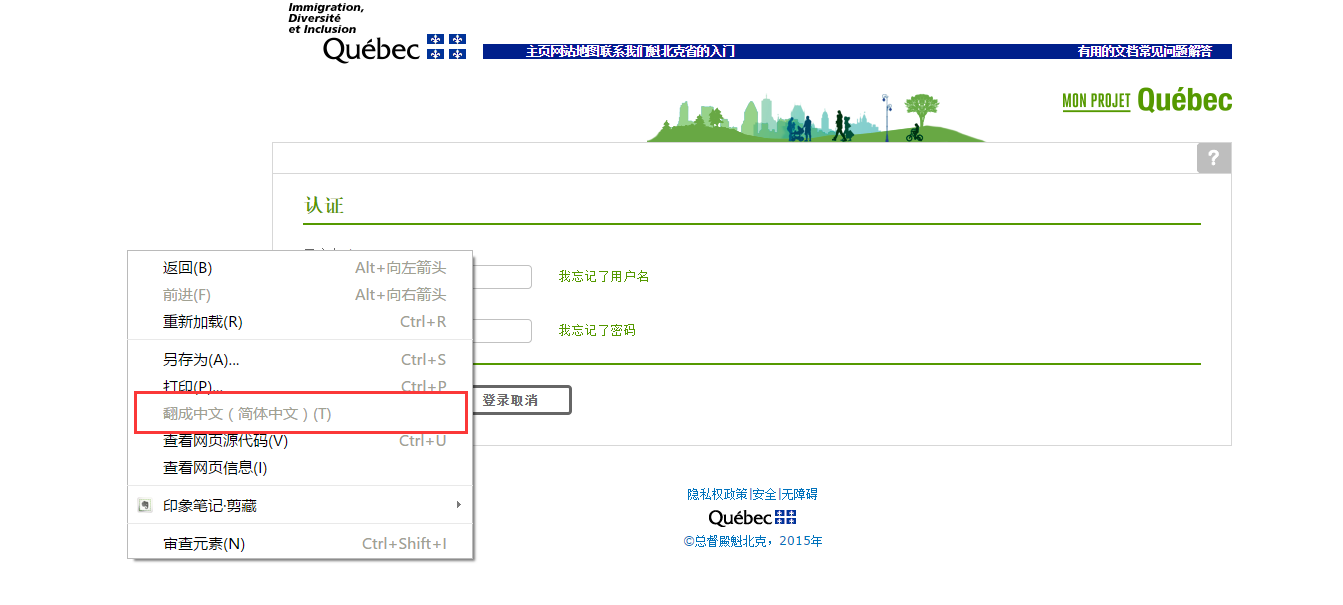The height and width of the screenshot is (605, 1343).
Task: Open 查看网页信息(I) from the context menu
Action: click(x=215, y=468)
